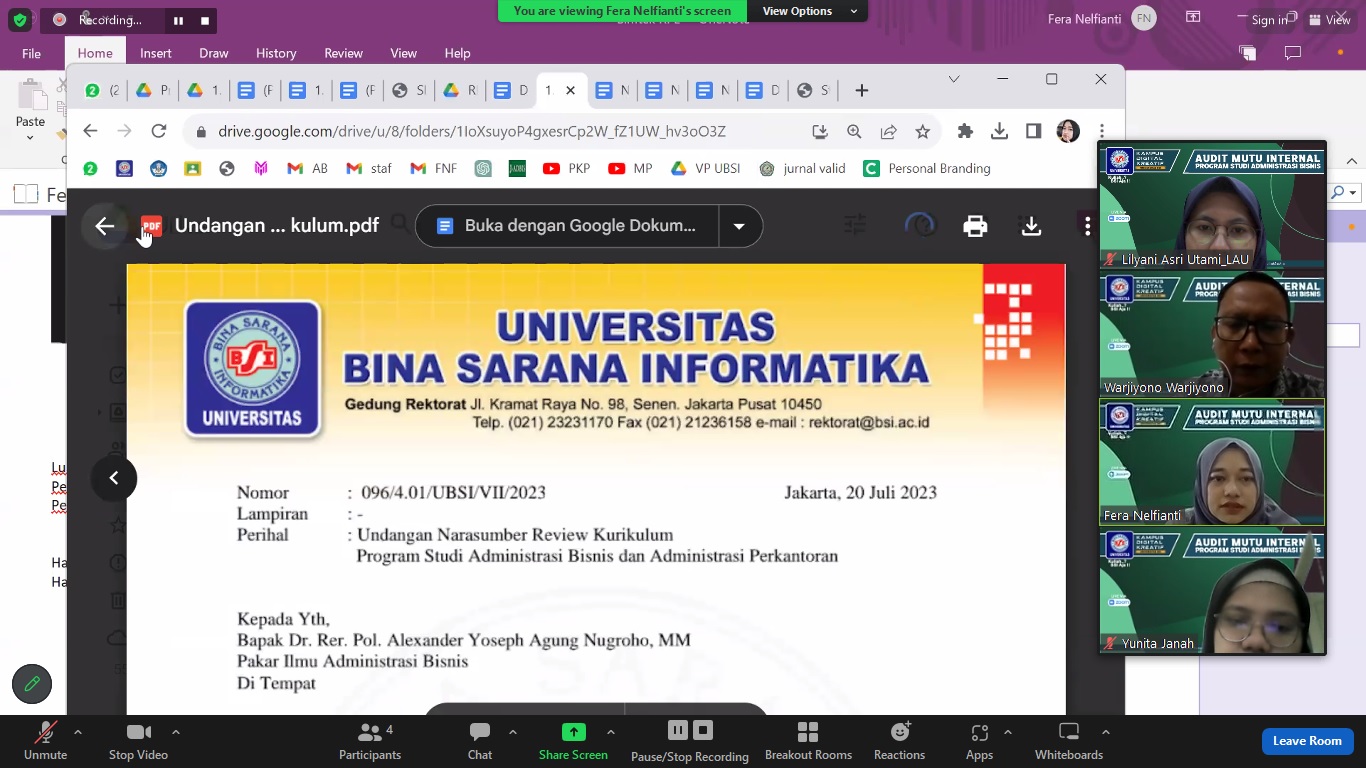Expand the arrow beside Whiteboards
The image size is (1366, 768).
click(x=1105, y=731)
